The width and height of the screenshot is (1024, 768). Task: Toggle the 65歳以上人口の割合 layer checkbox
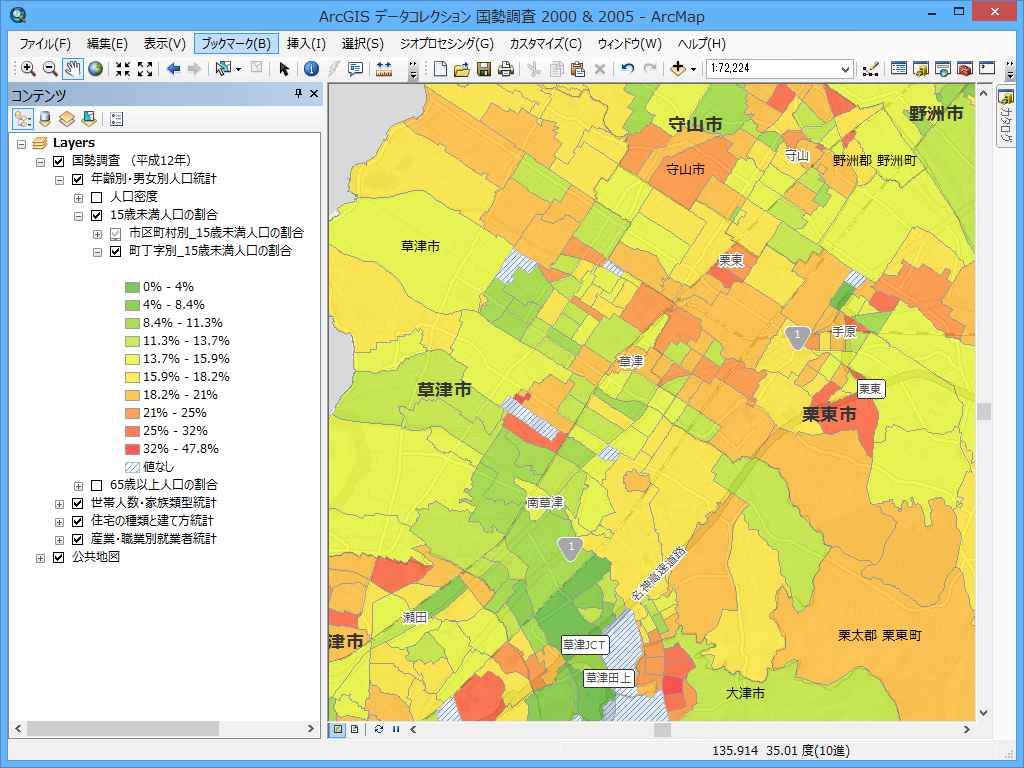tap(96, 485)
